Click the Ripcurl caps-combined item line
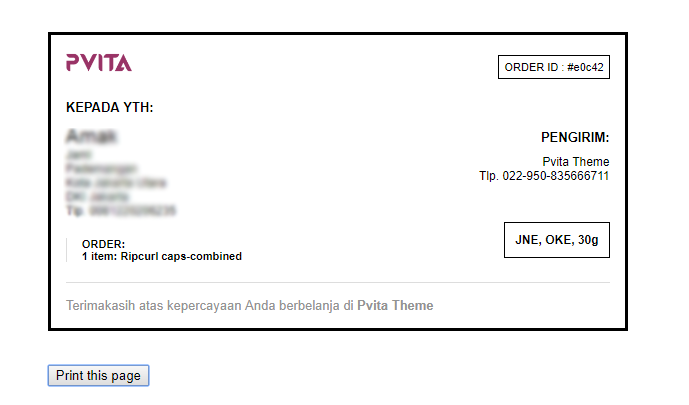 pos(162,256)
